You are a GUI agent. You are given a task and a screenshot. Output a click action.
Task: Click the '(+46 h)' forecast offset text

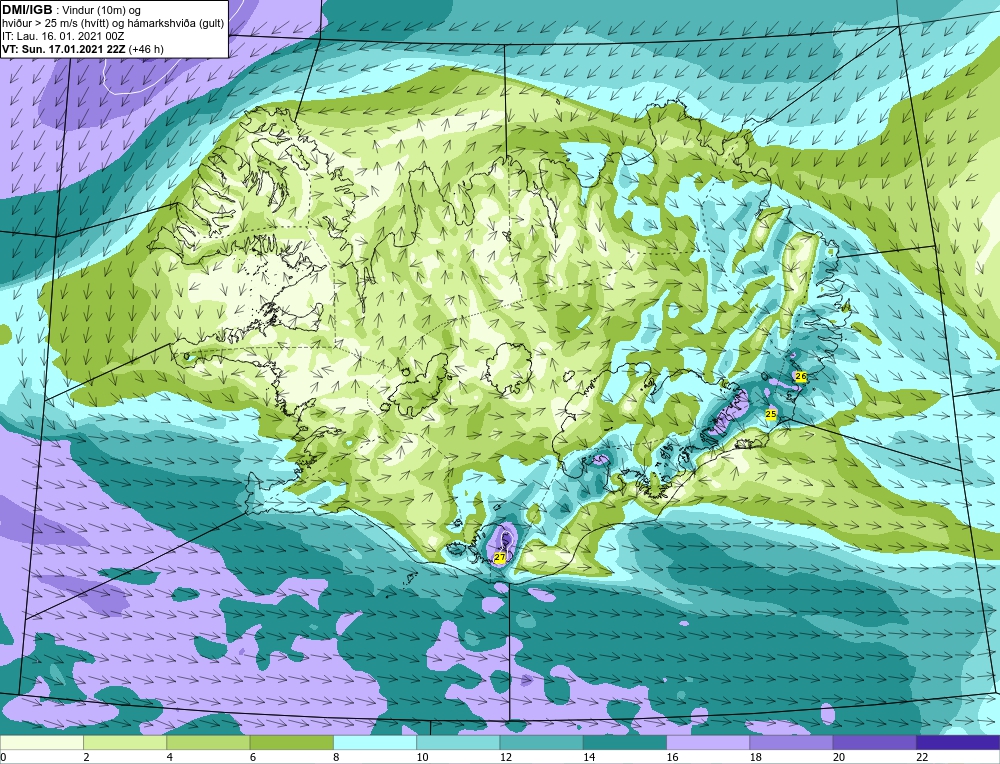[146, 49]
